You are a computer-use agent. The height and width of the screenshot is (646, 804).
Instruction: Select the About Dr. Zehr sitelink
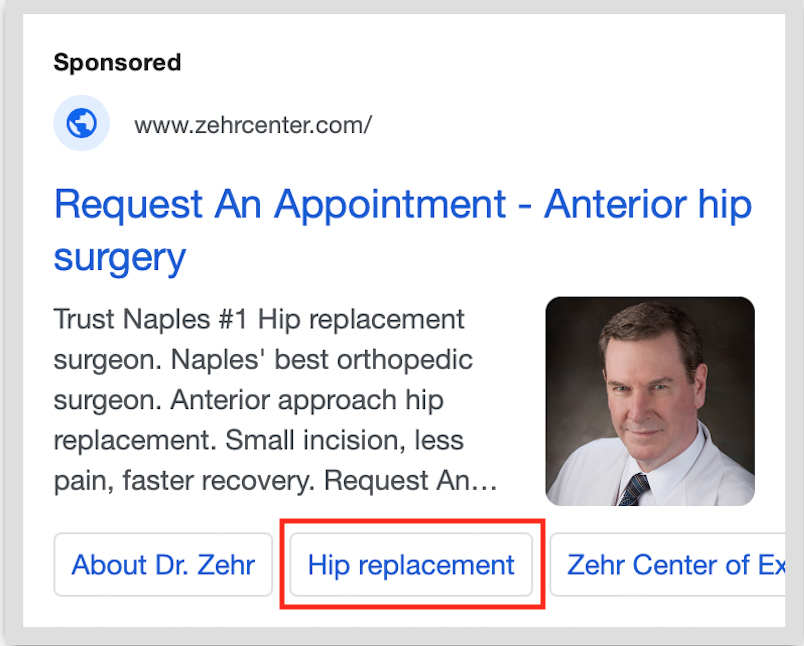(163, 565)
